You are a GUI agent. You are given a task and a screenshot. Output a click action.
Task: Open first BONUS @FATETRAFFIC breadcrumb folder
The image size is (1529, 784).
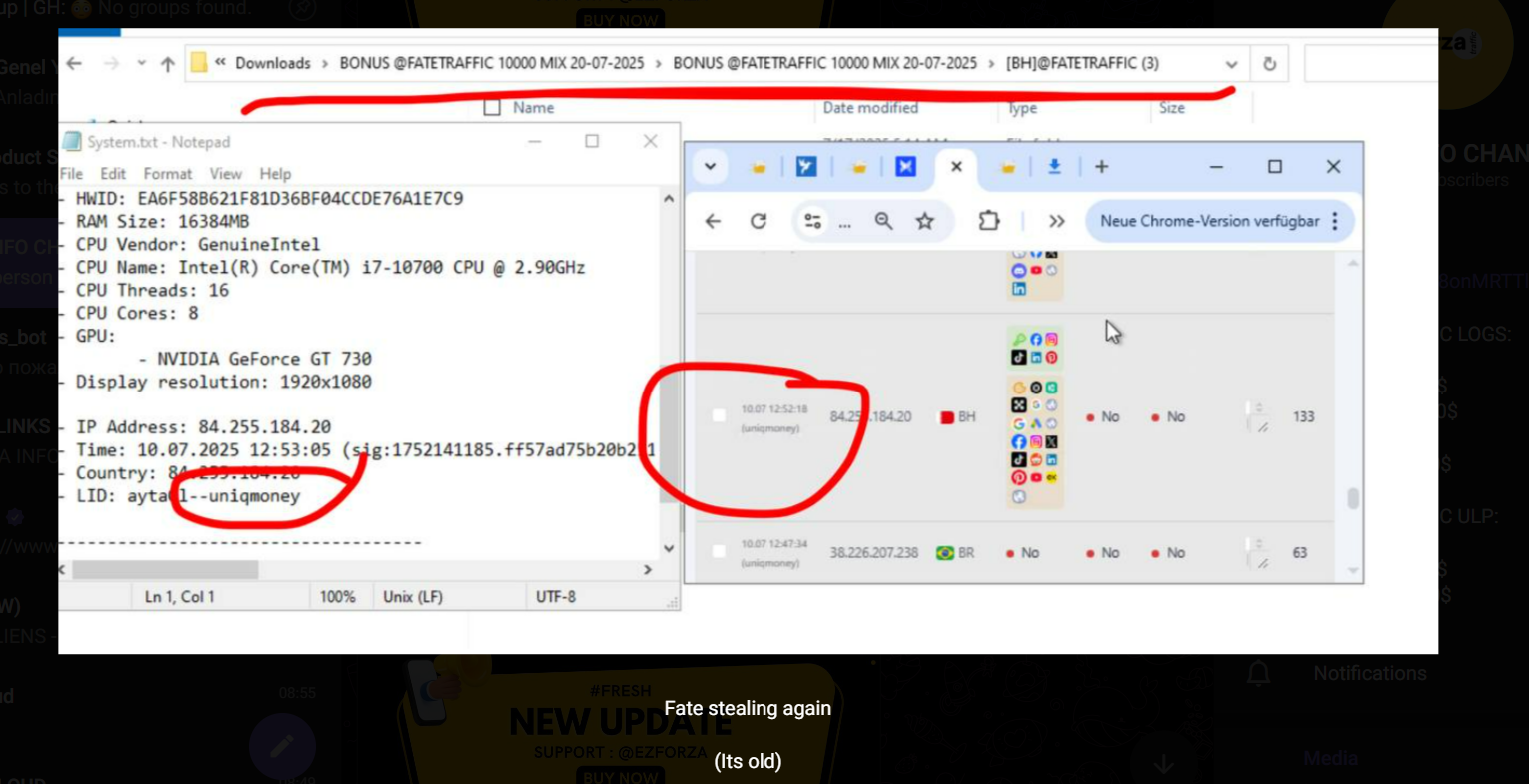491,63
